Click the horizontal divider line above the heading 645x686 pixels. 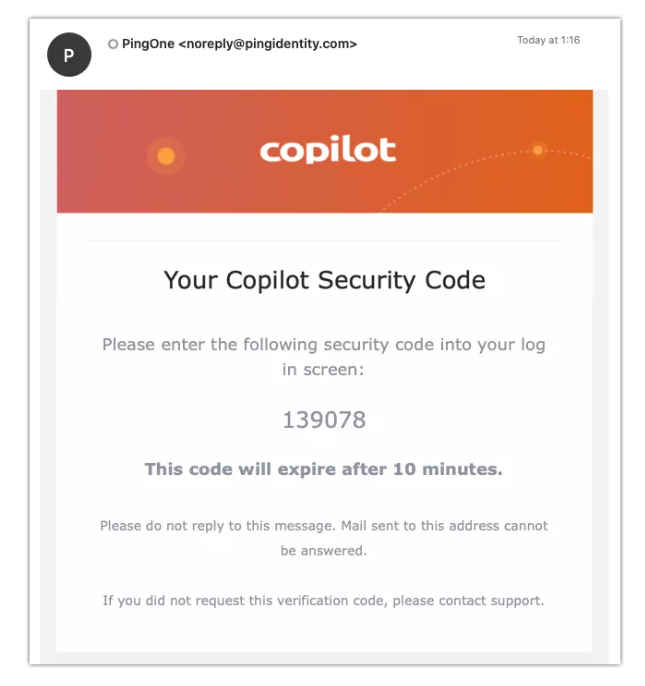[x=324, y=241]
